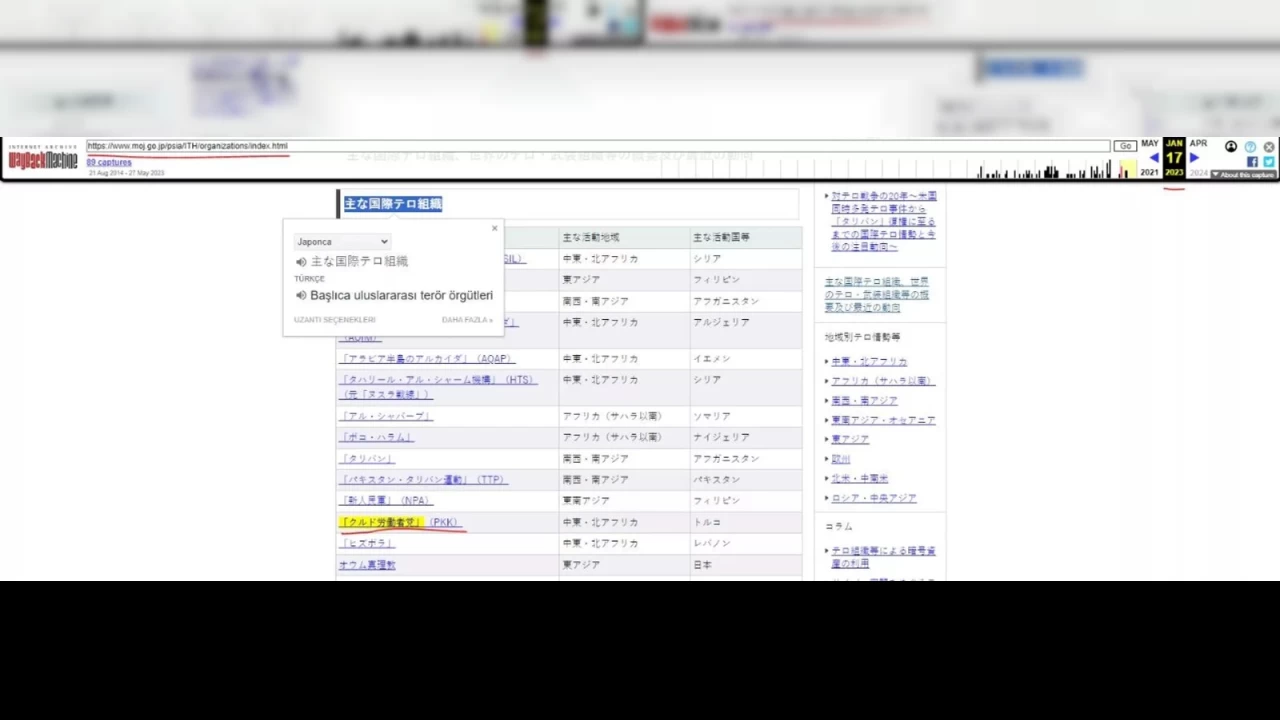Open the 「ヒズボラ」 link
1280x720 pixels.
point(367,543)
